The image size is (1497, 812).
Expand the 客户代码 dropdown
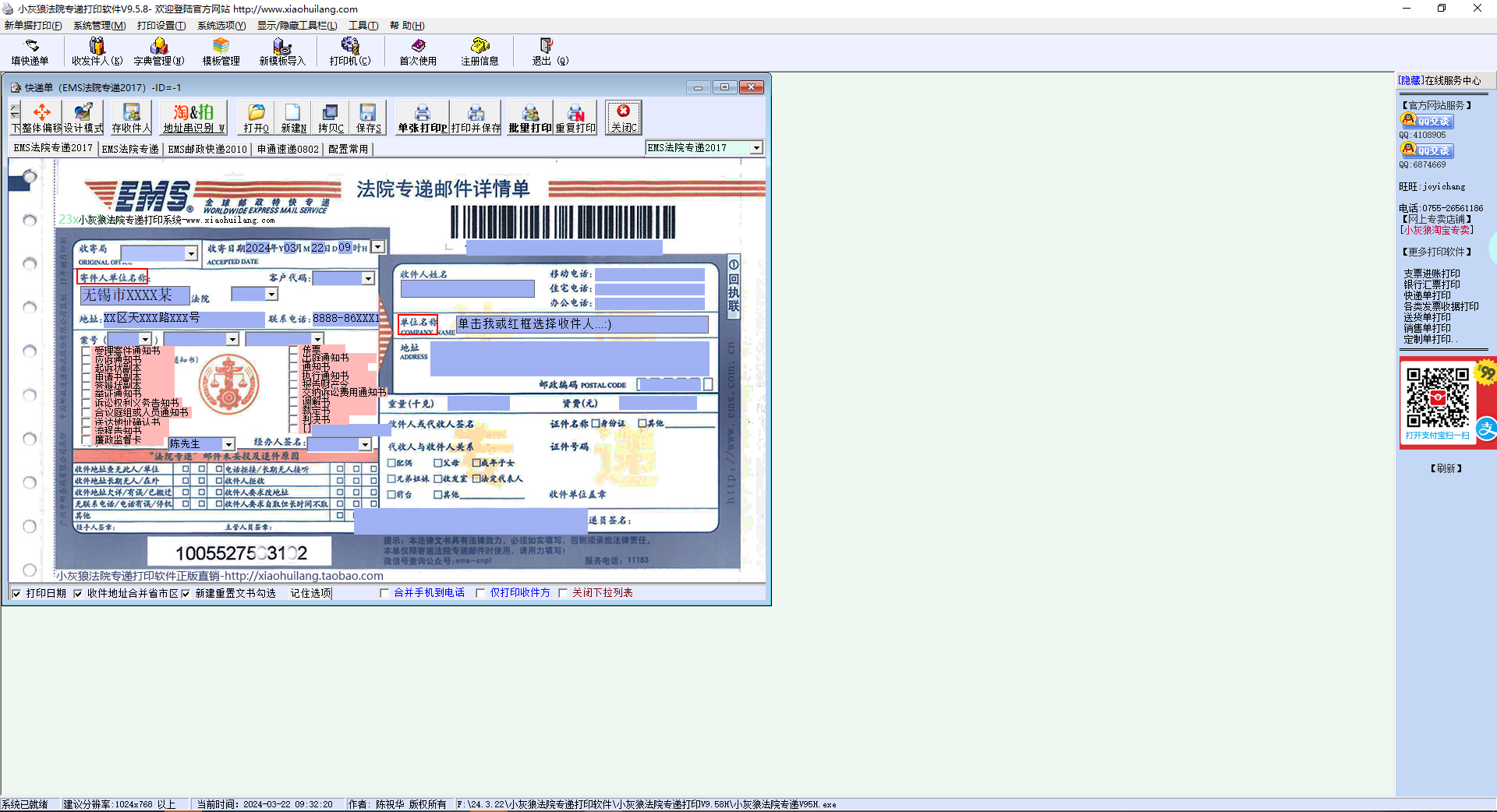(368, 278)
